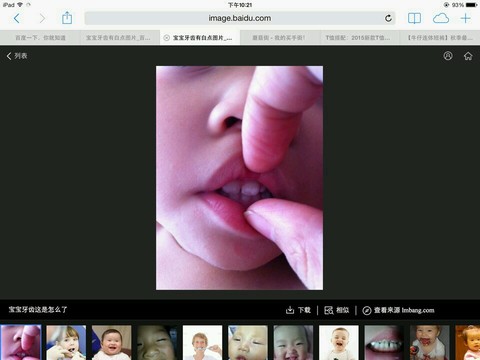This screenshot has width=480, height=360.
Task: Select the toothbrush girl thumbnail
Action: (x=66, y=343)
